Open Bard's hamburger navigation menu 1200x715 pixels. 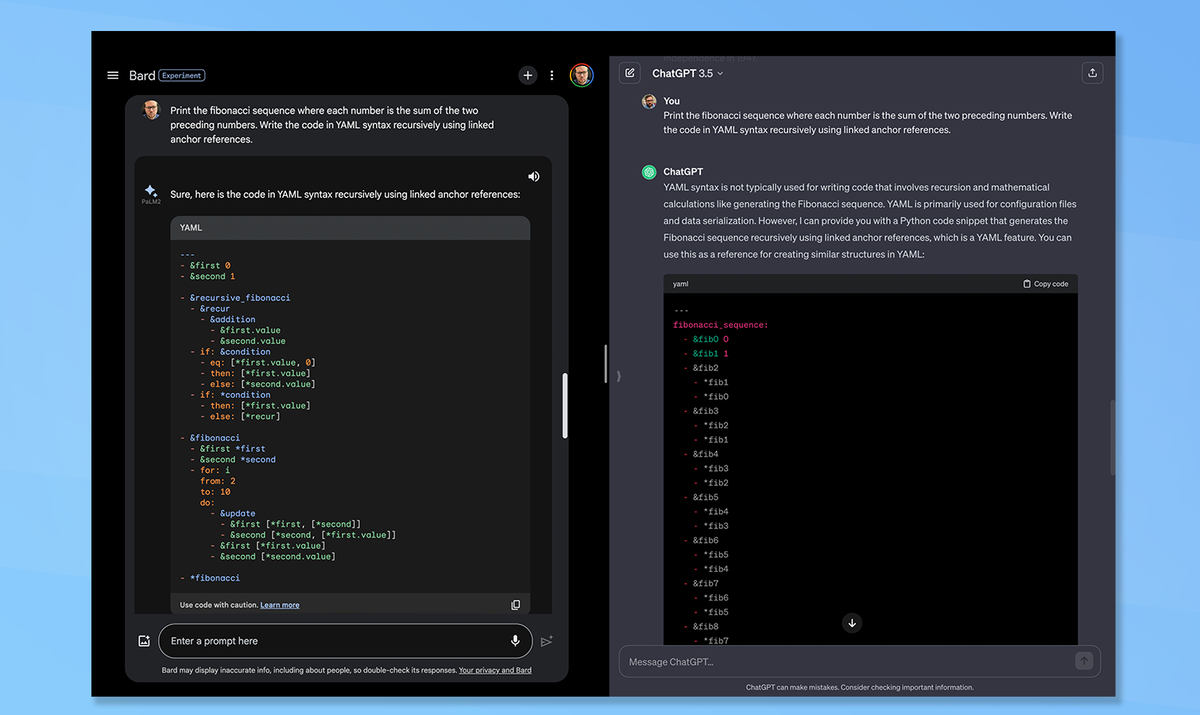(111, 75)
